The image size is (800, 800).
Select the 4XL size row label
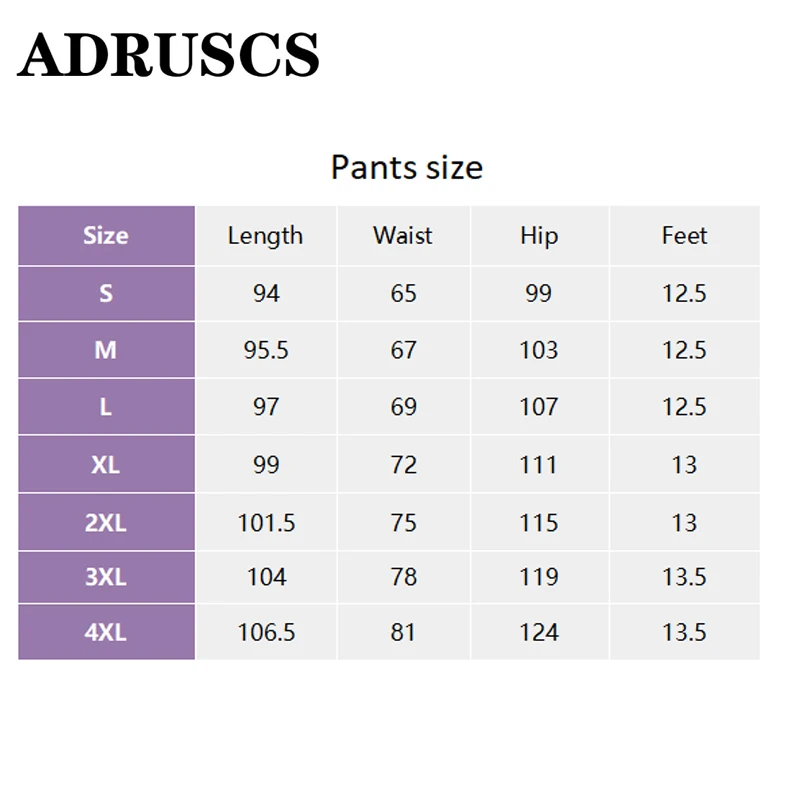(106, 632)
